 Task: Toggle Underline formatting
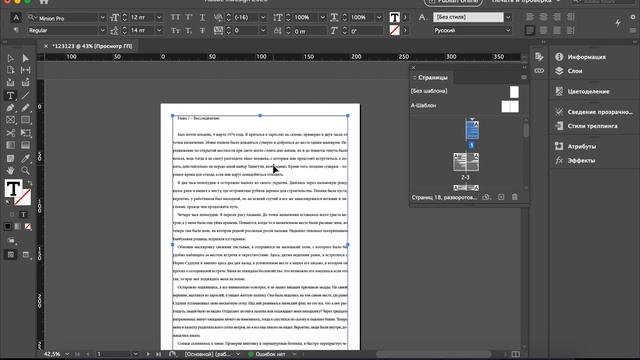[x=202, y=17]
